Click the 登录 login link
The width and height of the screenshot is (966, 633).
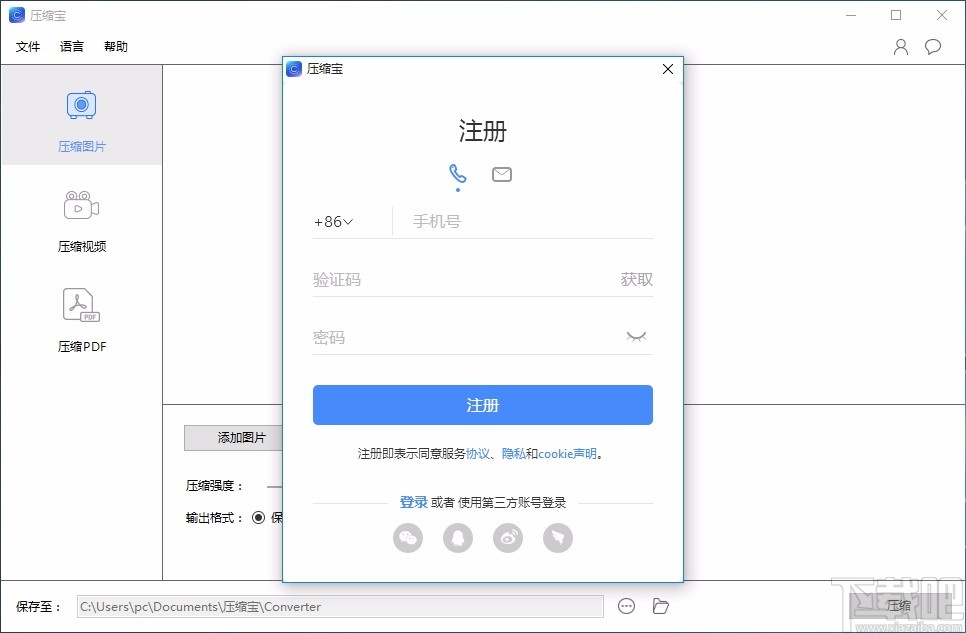click(x=413, y=502)
